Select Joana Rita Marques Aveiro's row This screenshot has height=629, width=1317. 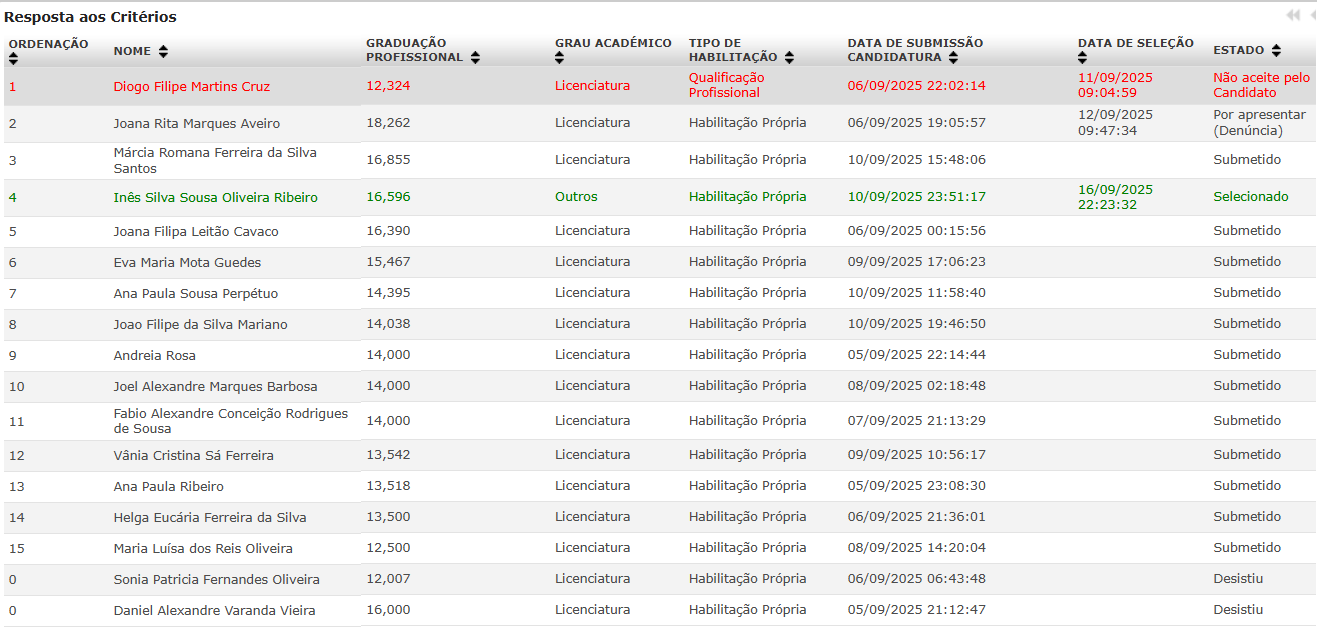[196, 124]
